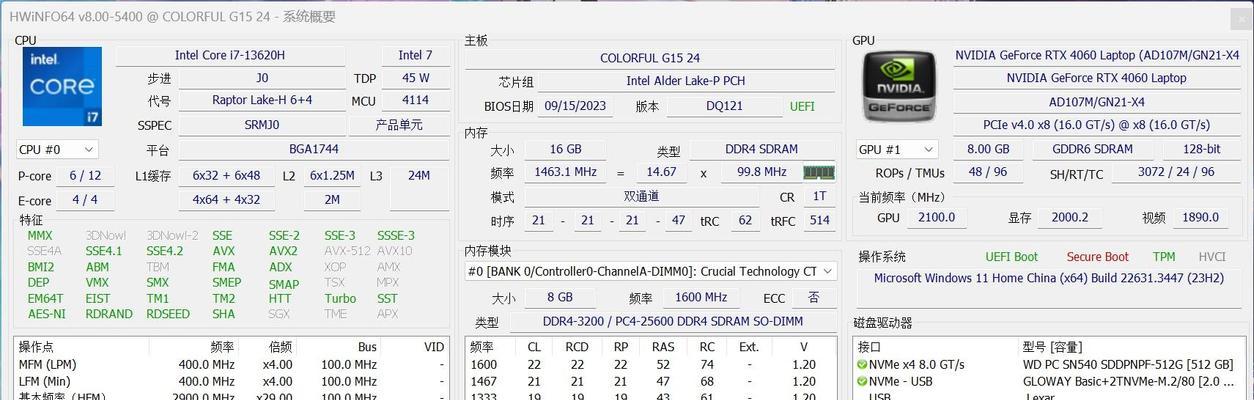Click the green UEFI label beside BIOS

[802, 106]
